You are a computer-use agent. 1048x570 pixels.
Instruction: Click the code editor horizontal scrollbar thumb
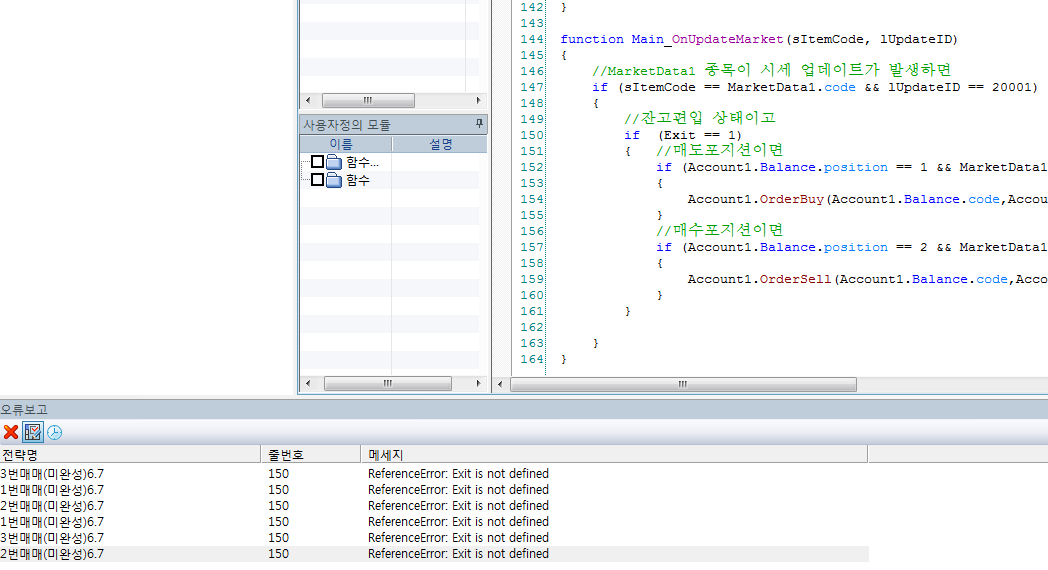pyautogui.click(x=683, y=384)
